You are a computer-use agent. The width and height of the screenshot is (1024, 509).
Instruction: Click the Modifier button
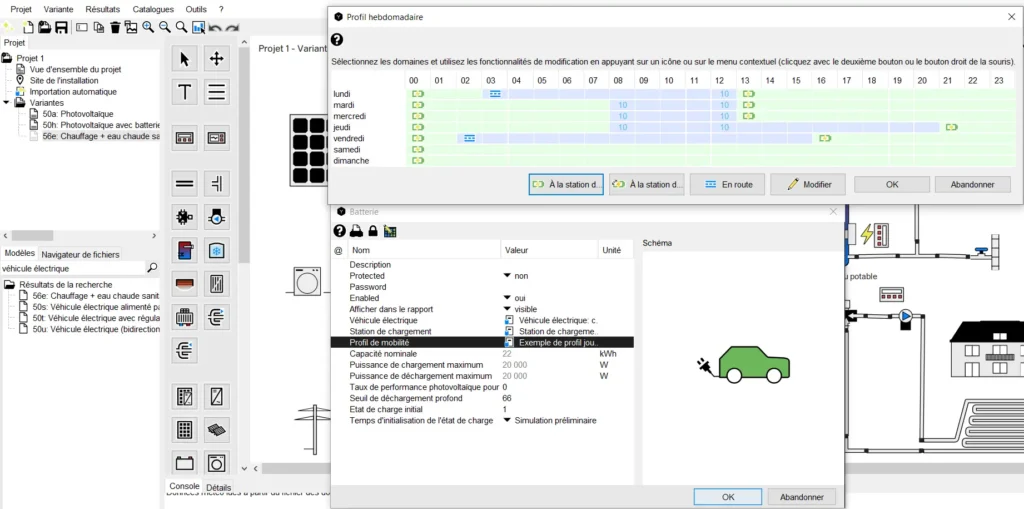pos(808,184)
